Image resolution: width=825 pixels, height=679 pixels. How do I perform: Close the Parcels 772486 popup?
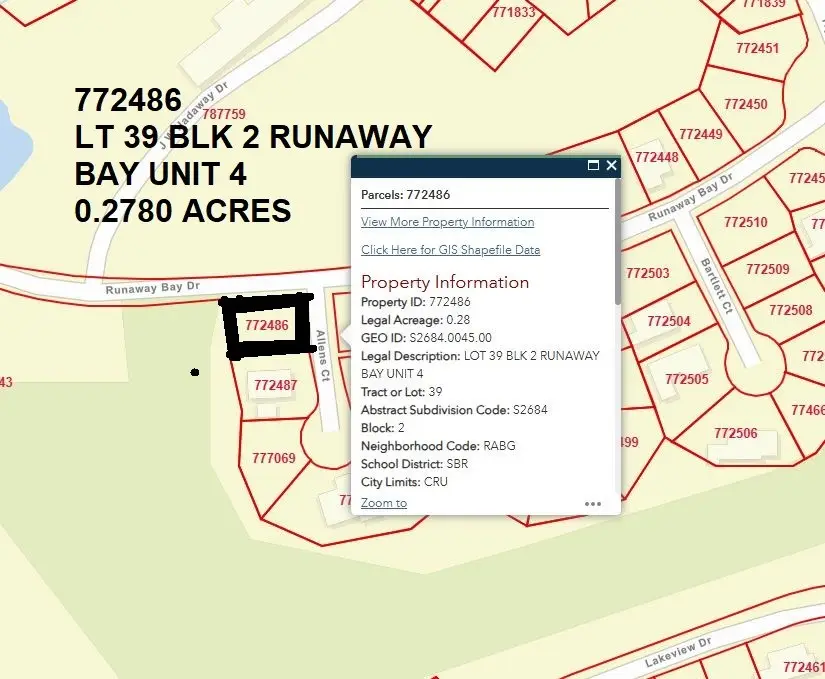pyautogui.click(x=611, y=166)
